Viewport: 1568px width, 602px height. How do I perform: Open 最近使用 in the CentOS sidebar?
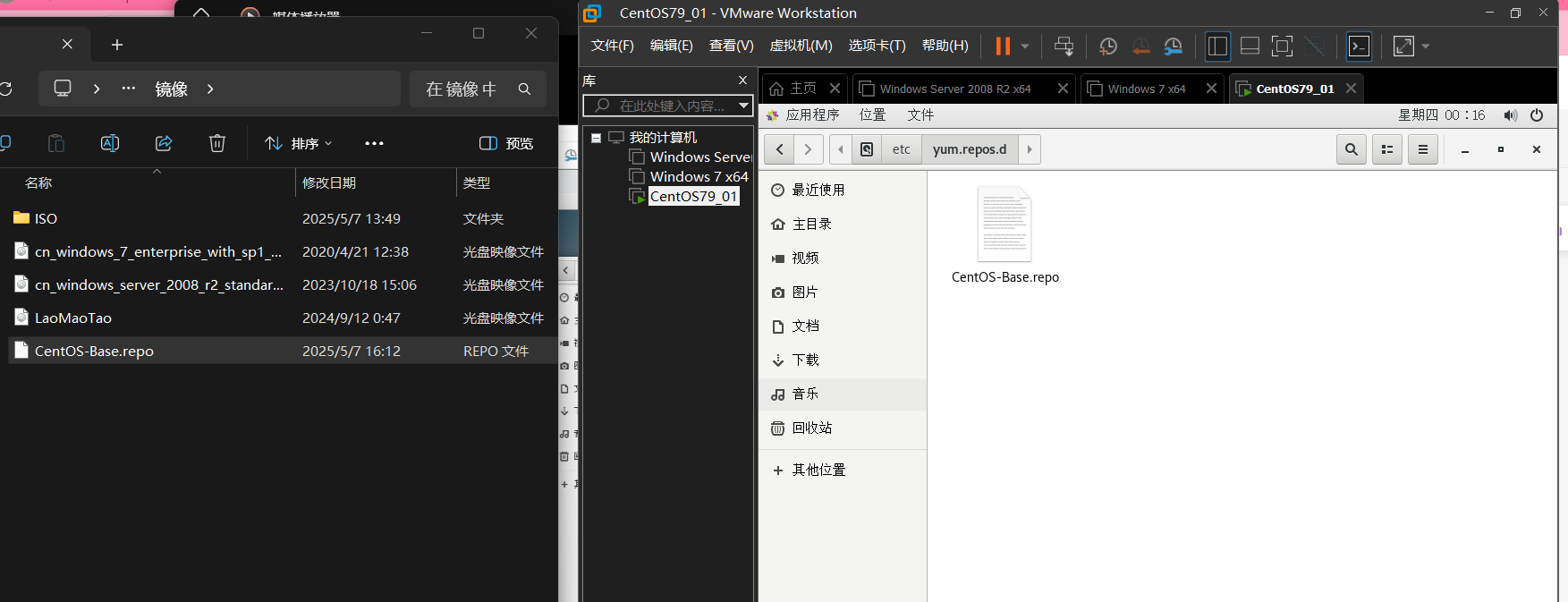843,190
